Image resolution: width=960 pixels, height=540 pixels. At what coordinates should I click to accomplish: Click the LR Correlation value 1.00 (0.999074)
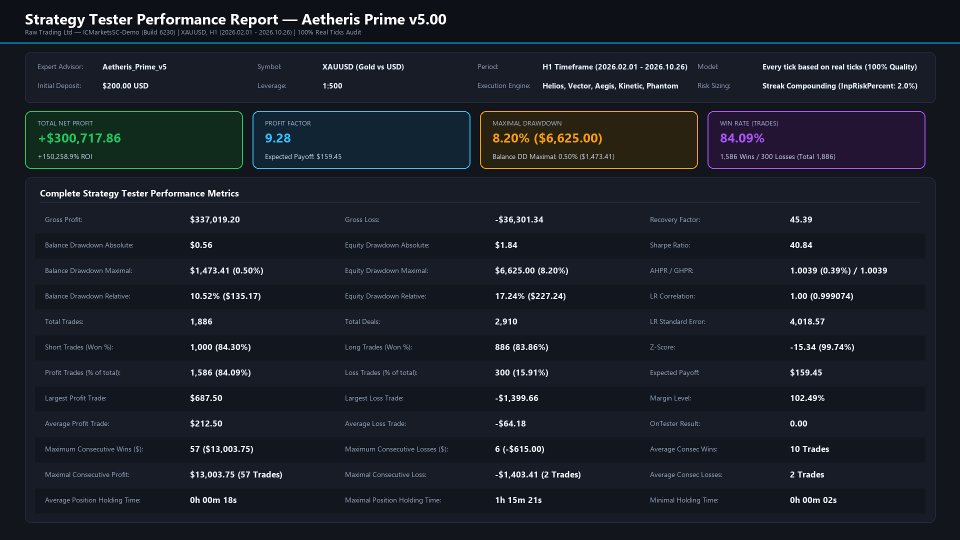coord(821,296)
